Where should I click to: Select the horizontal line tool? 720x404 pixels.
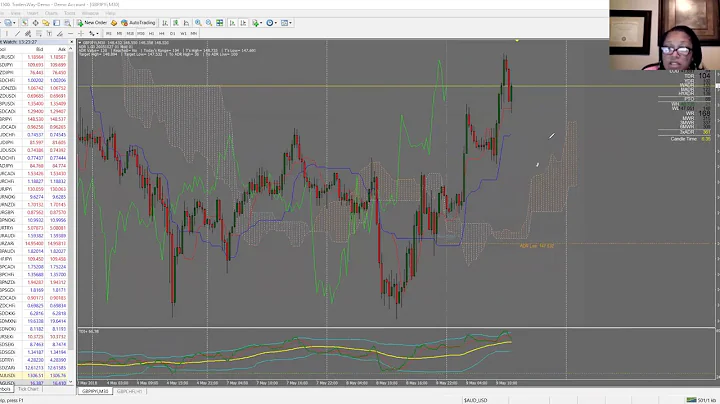tap(70, 34)
